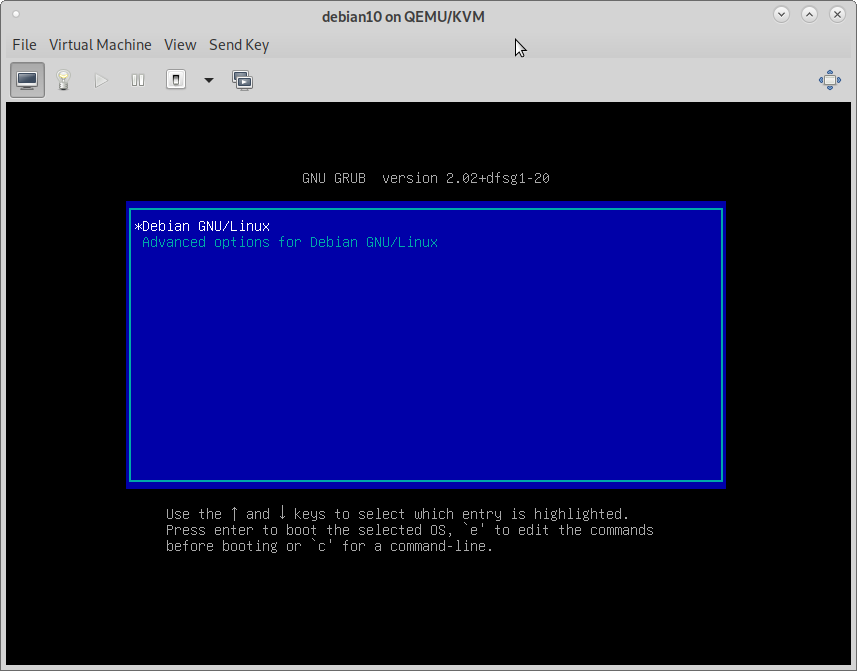Switch the console to fullscreen mode
Screen dimensions: 857x671
[829, 80]
